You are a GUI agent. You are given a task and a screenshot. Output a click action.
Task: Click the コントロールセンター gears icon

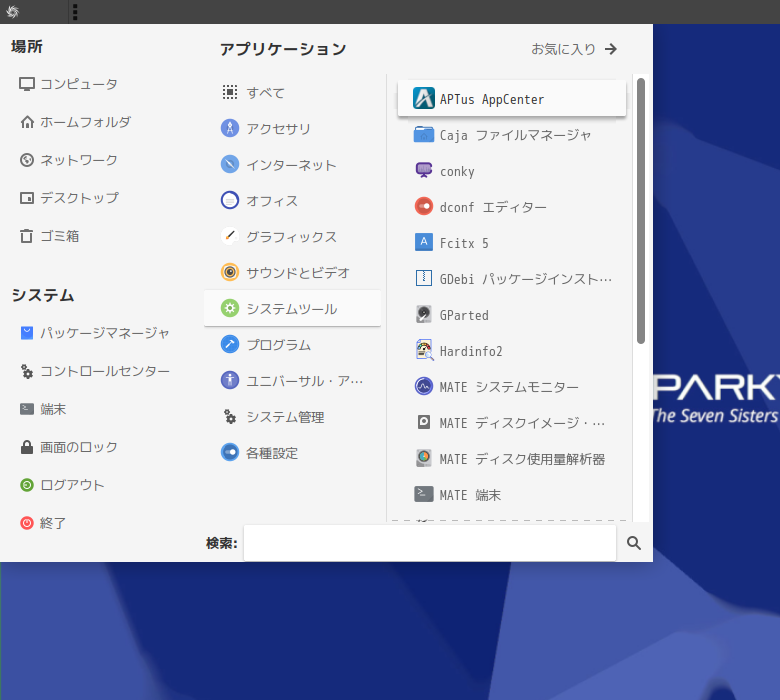tap(27, 371)
